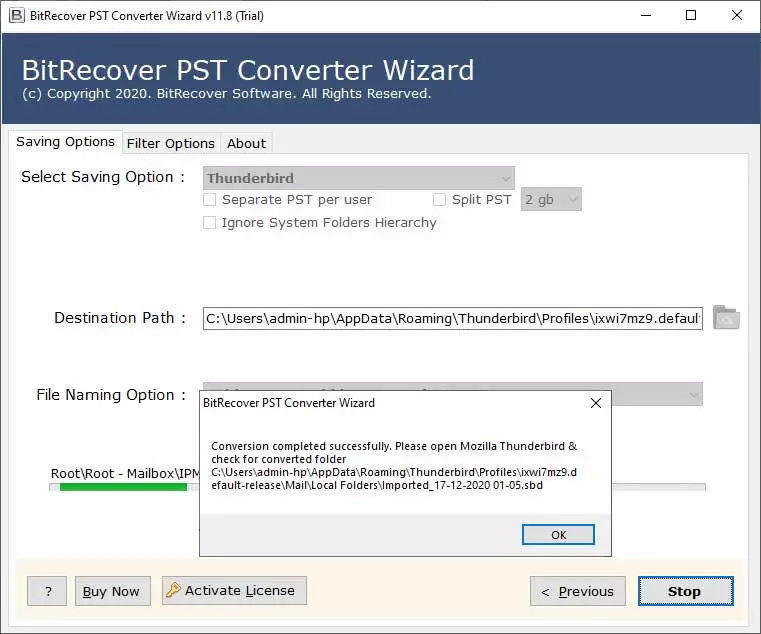761x634 pixels.
Task: Open the About tab
Action: tap(247, 144)
